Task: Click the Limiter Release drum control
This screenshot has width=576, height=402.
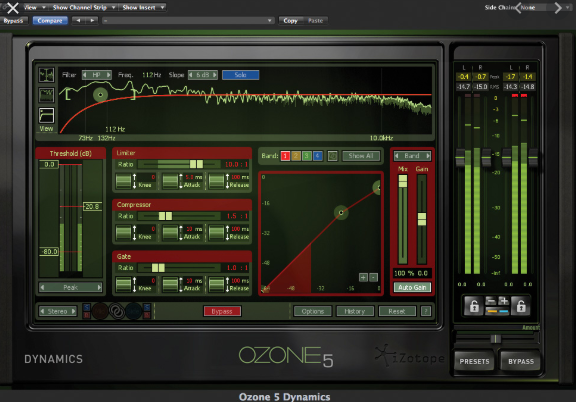Action: pyautogui.click(x=216, y=181)
